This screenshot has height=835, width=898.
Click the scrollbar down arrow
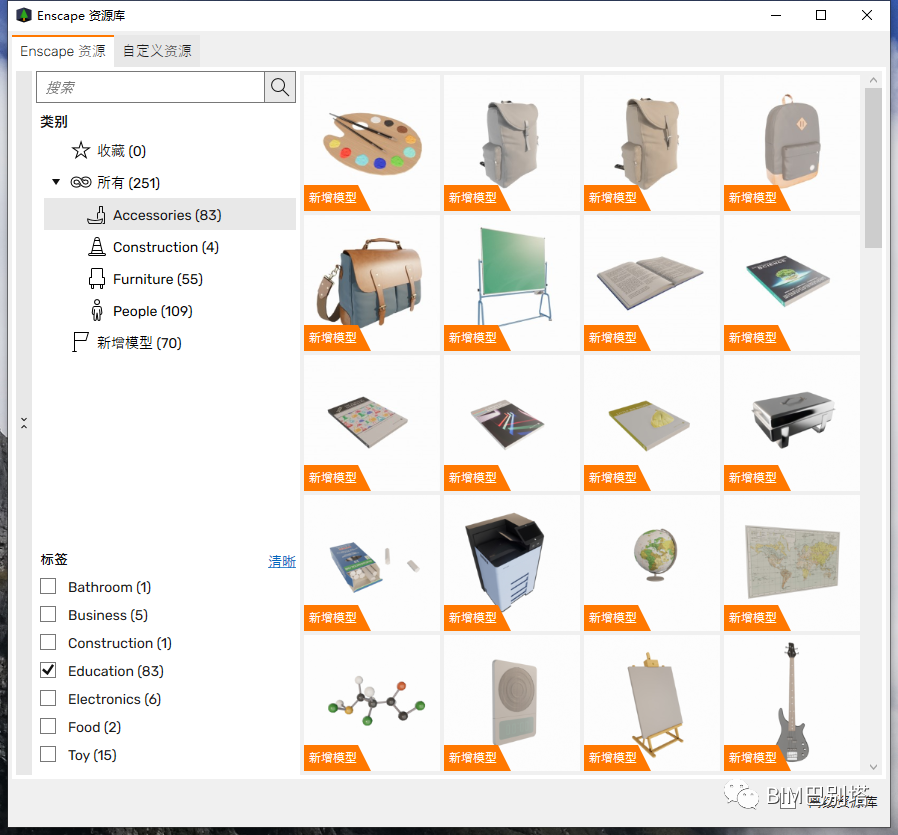coord(873,766)
